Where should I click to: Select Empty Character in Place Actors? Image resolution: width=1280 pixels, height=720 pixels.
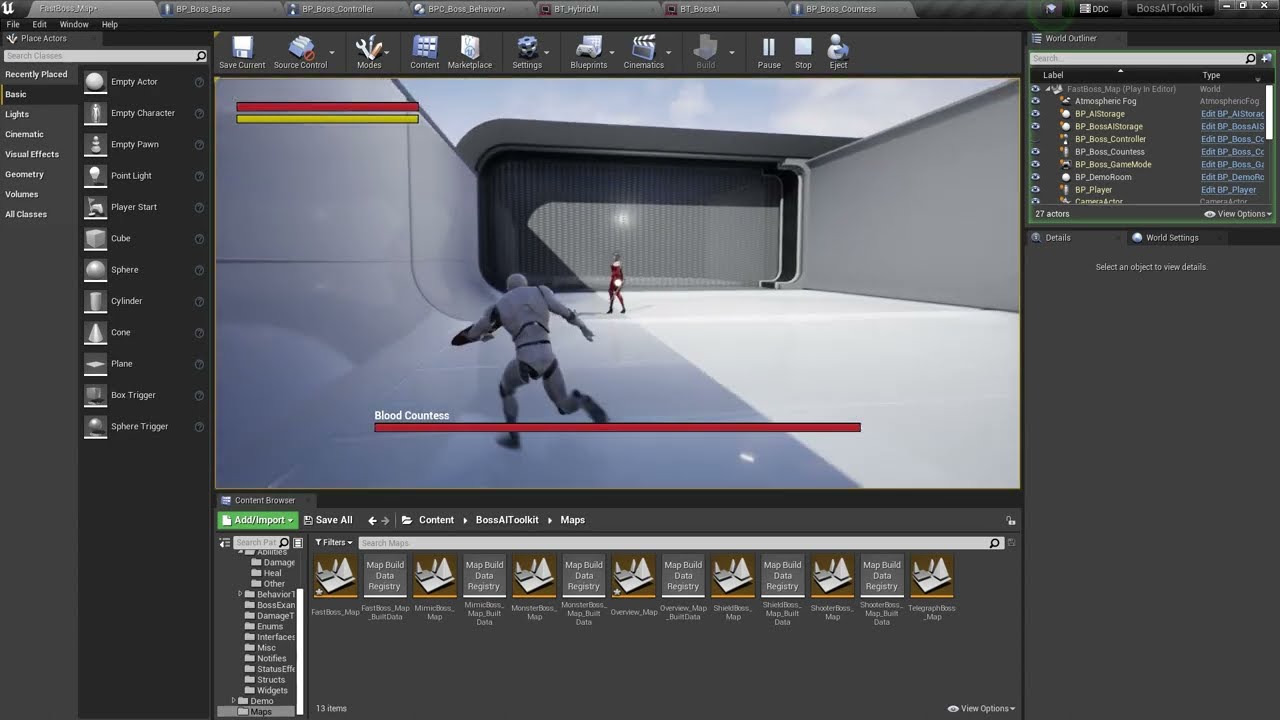(144, 113)
